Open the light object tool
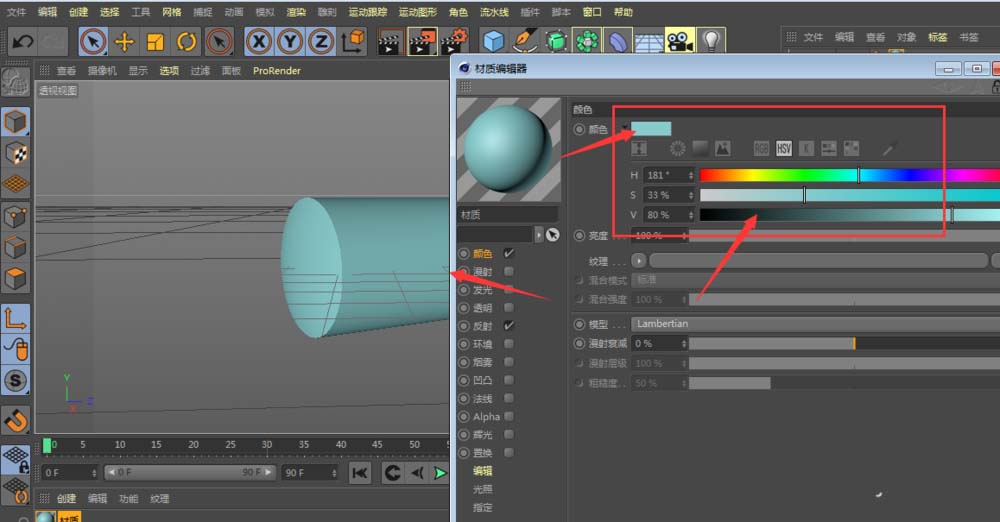Image resolution: width=1000 pixels, height=522 pixels. click(710, 41)
